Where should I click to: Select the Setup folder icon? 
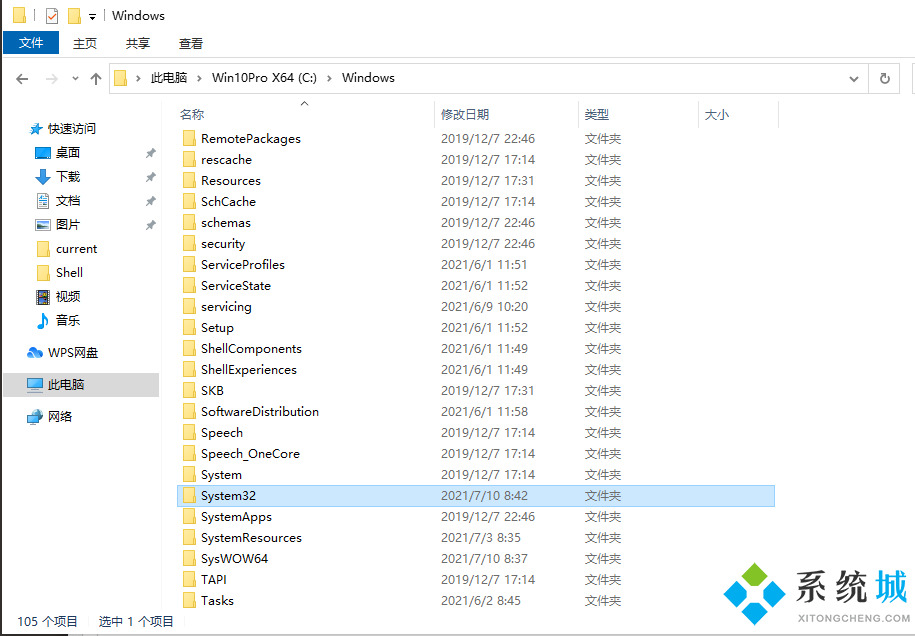click(188, 327)
